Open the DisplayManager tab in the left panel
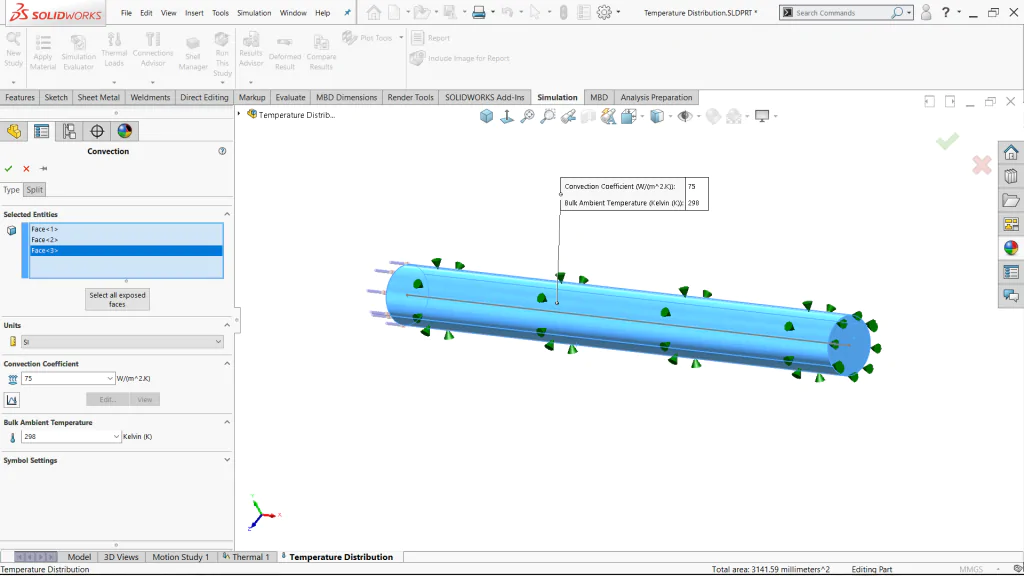 [125, 131]
